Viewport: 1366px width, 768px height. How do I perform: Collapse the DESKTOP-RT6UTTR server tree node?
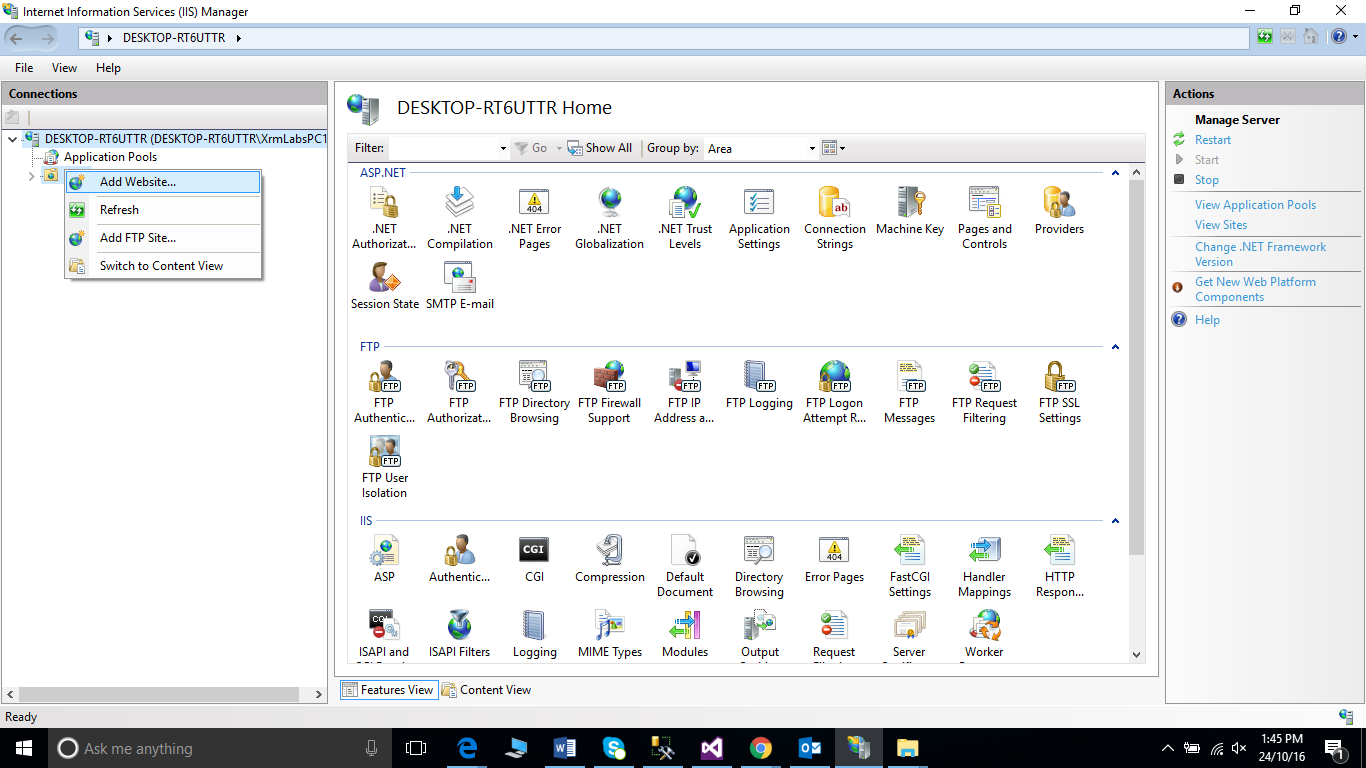pyautogui.click(x=12, y=139)
